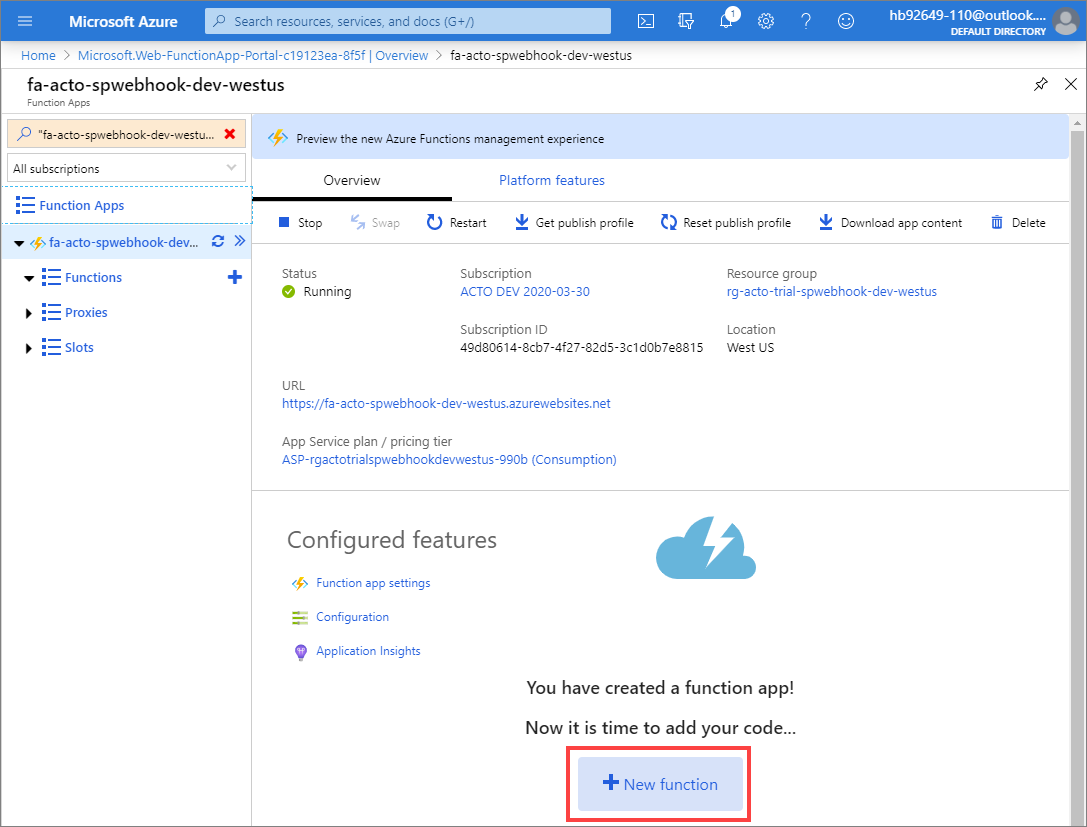Focus the top search resources box

click(x=408, y=21)
